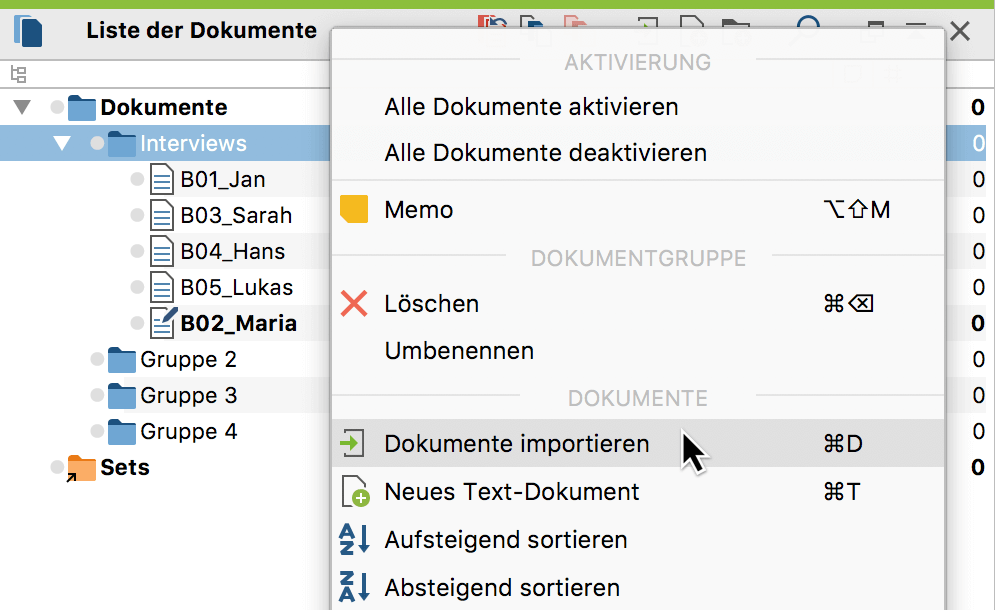Click the green plus icon for Neues Text-Dokument
This screenshot has height=610, width=995.
tap(355, 491)
